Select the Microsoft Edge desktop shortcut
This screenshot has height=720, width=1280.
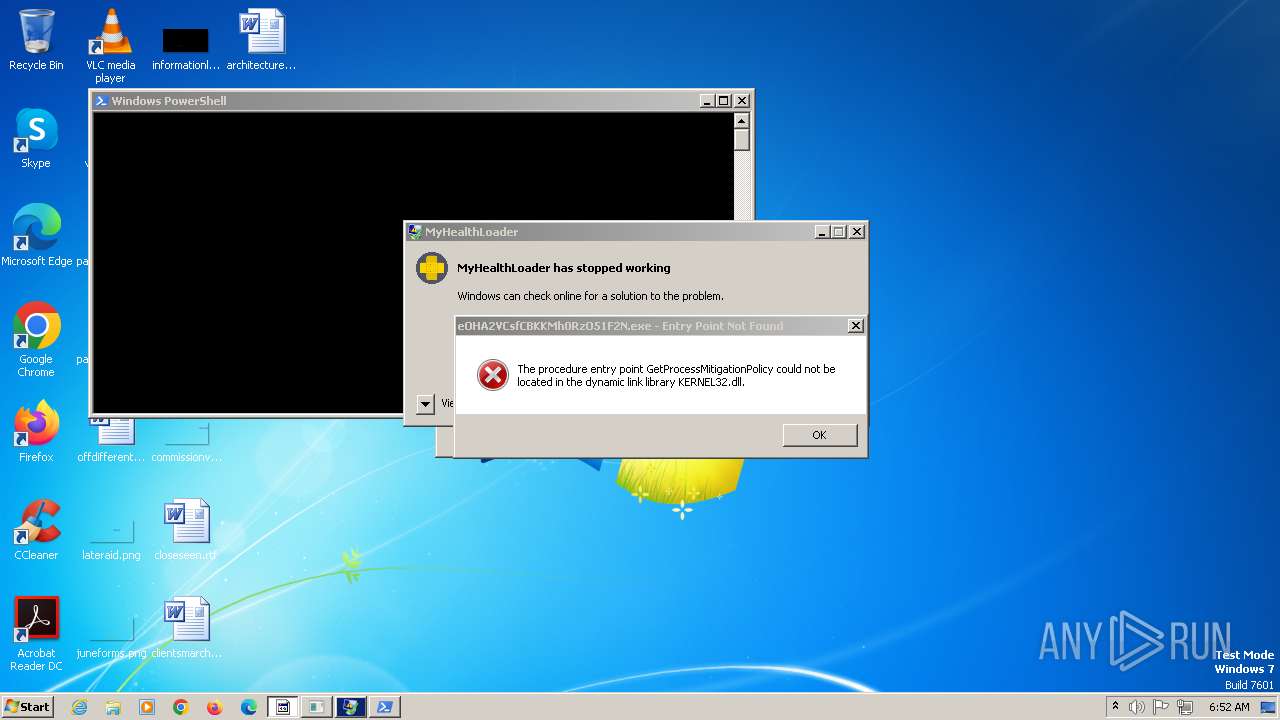click(36, 235)
